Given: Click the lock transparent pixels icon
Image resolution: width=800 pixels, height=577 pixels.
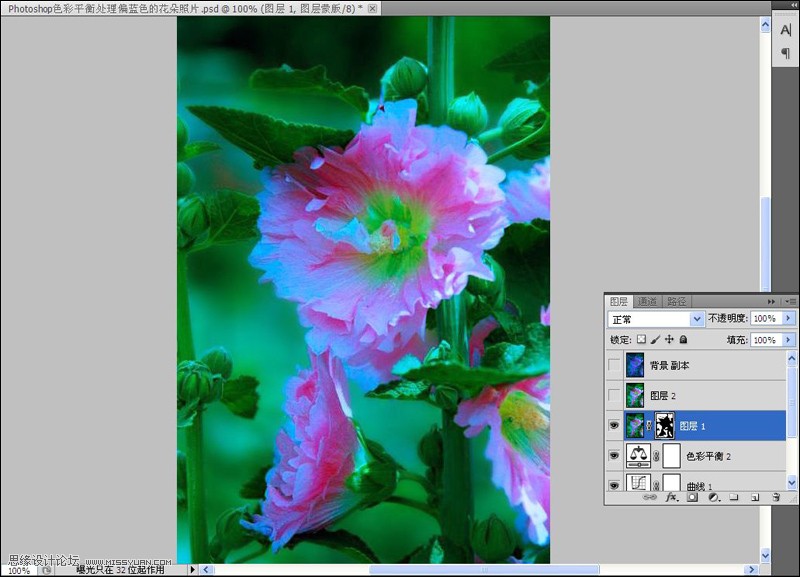Looking at the screenshot, I should (639, 339).
